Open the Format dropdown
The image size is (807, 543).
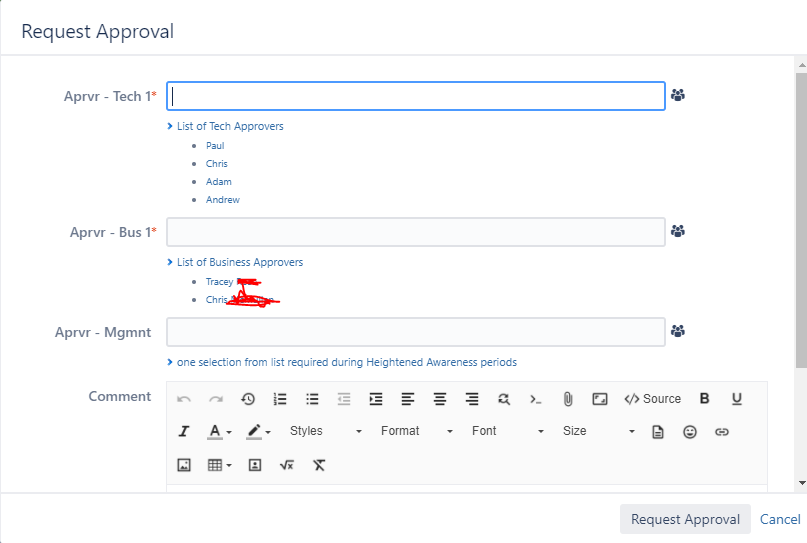pyautogui.click(x=417, y=431)
